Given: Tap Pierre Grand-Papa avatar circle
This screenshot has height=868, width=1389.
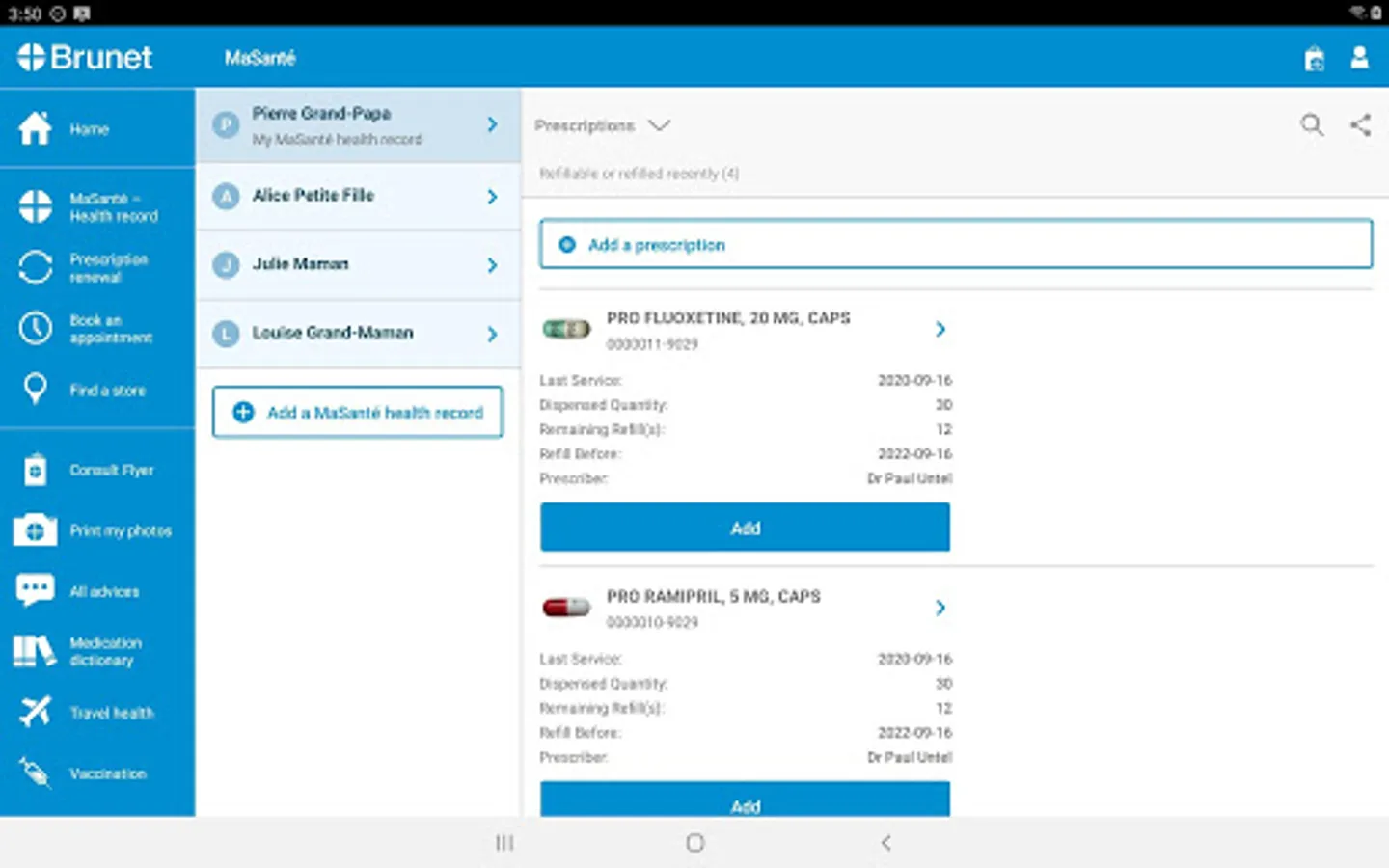Looking at the screenshot, I should [226, 125].
